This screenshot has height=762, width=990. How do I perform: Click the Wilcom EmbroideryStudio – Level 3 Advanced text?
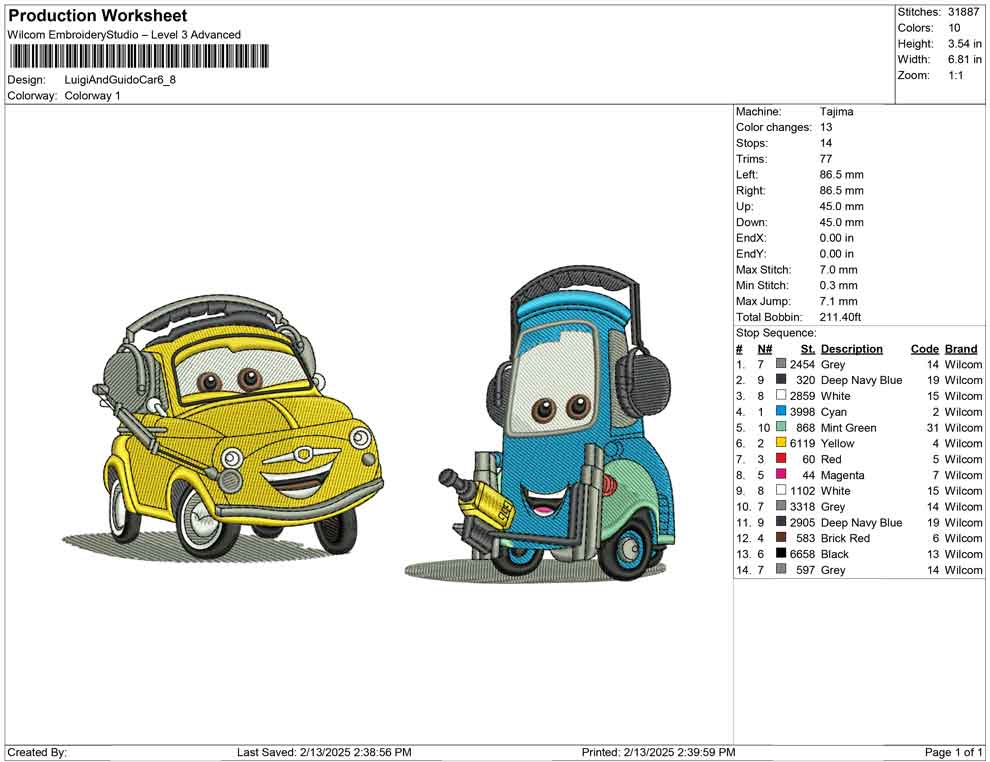[x=124, y=35]
